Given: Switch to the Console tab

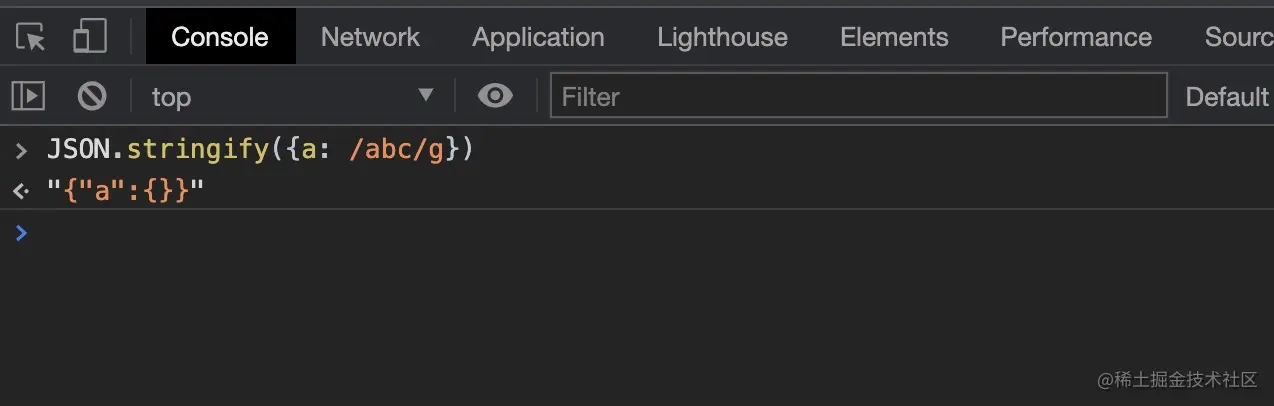Looking at the screenshot, I should point(220,37).
